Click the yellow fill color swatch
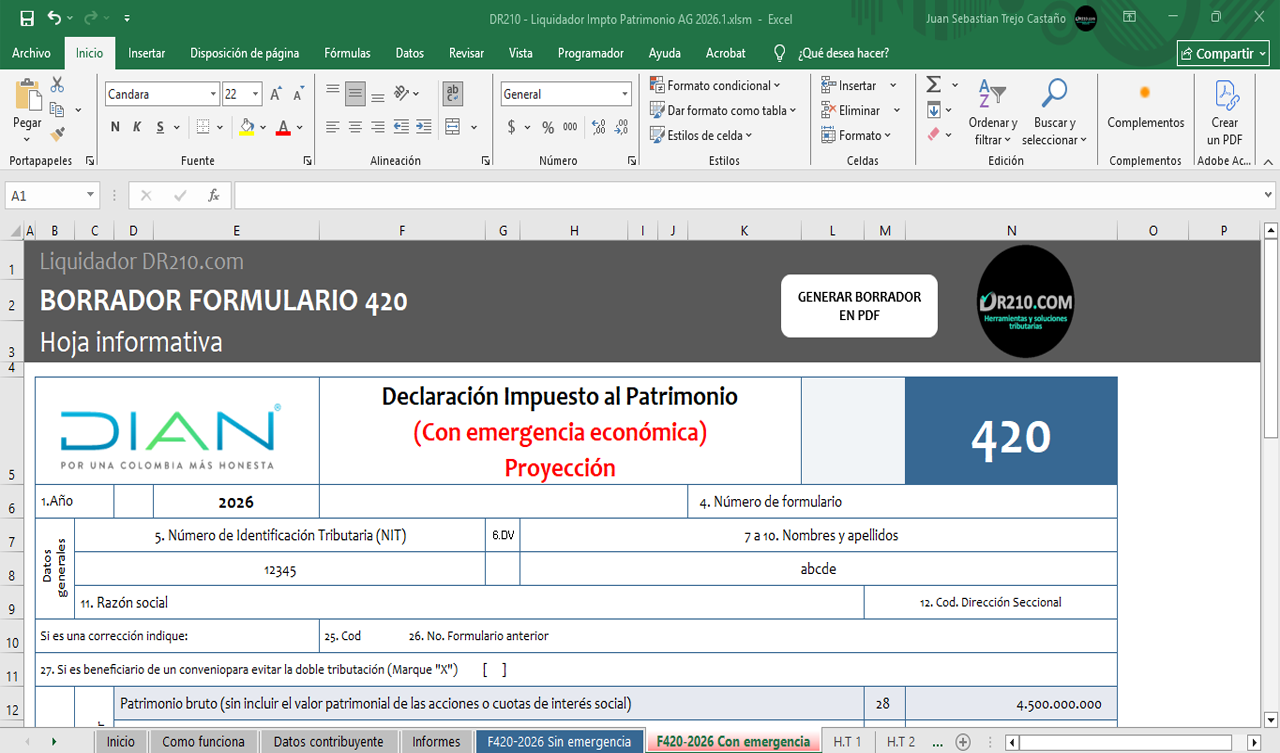 [x=247, y=127]
